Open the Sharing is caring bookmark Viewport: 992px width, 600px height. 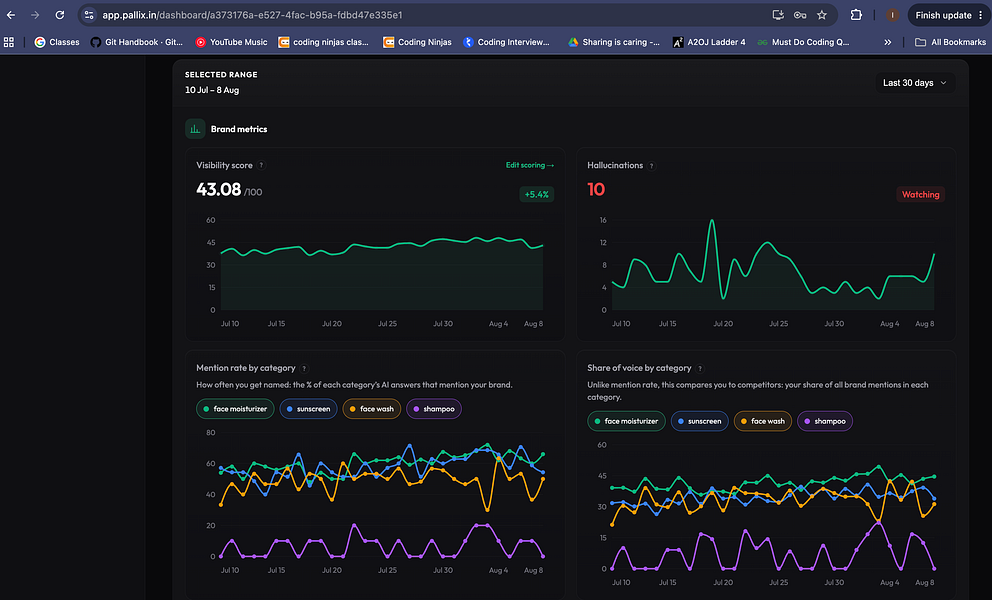point(614,42)
